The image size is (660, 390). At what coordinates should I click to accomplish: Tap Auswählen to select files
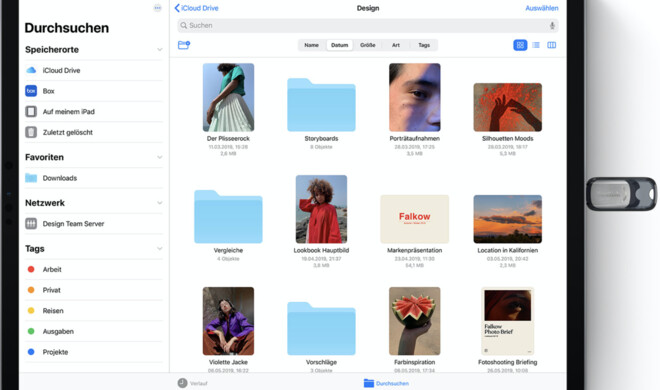[542, 8]
